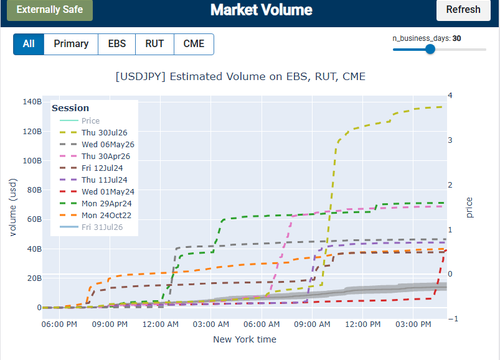The width and height of the screenshot is (500, 360).
Task: Click the right end of the slider track
Action: click(x=485, y=49)
